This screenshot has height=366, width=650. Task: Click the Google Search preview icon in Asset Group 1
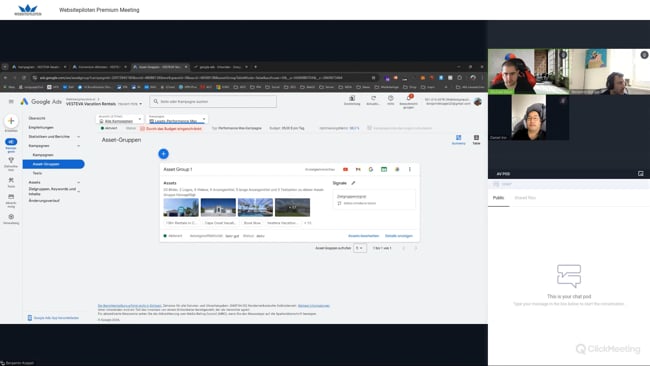coord(371,170)
